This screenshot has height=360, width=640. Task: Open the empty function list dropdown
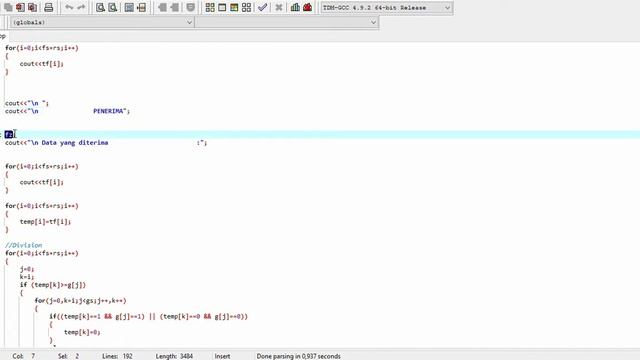[287, 22]
